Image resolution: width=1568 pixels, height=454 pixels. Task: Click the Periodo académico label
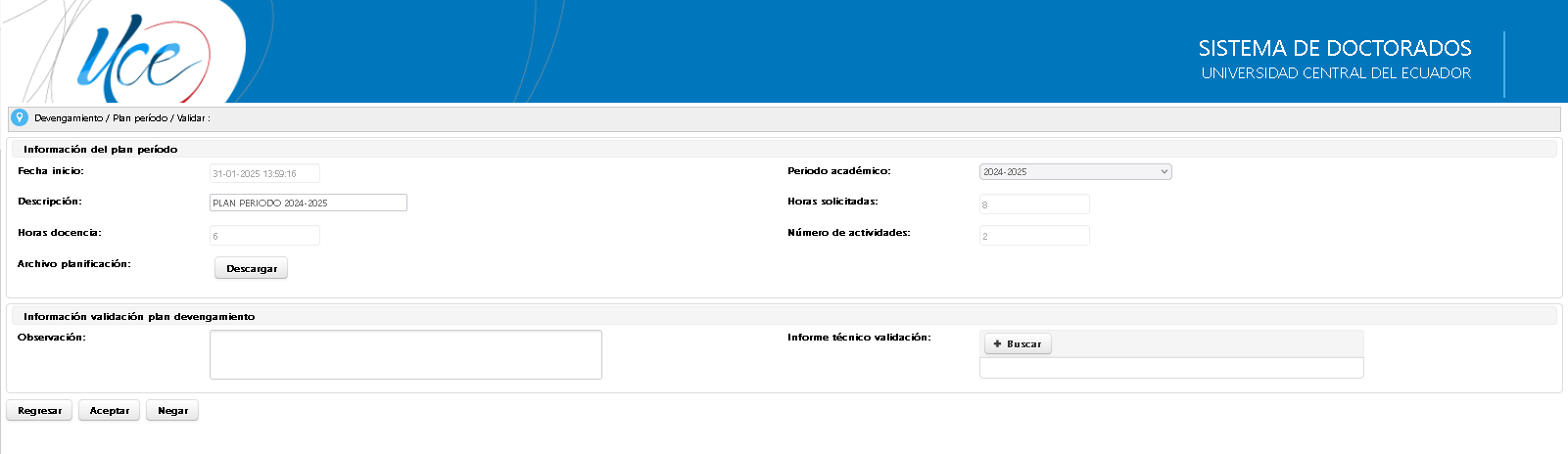click(x=839, y=171)
